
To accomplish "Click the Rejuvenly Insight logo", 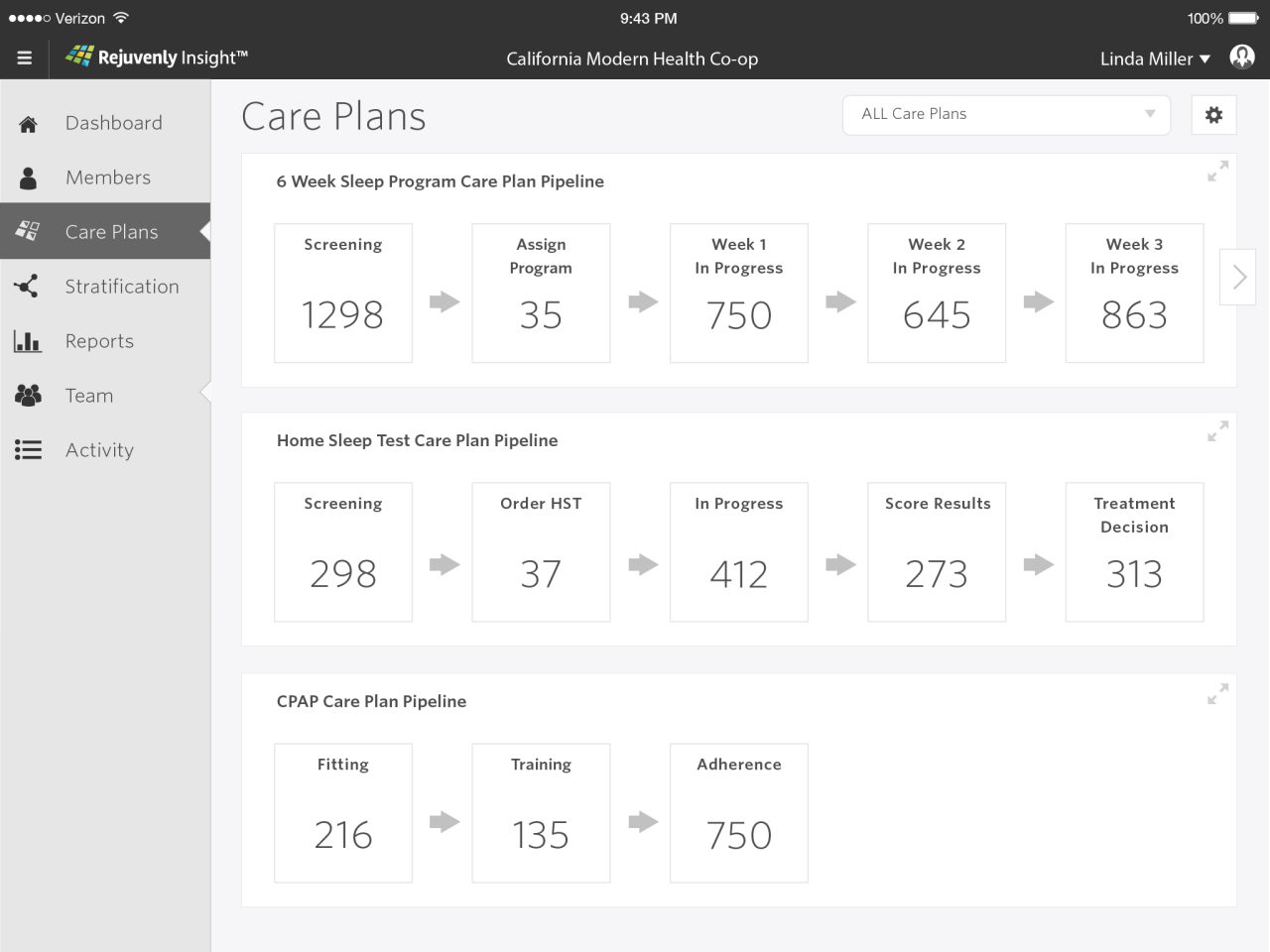I will (x=157, y=58).
